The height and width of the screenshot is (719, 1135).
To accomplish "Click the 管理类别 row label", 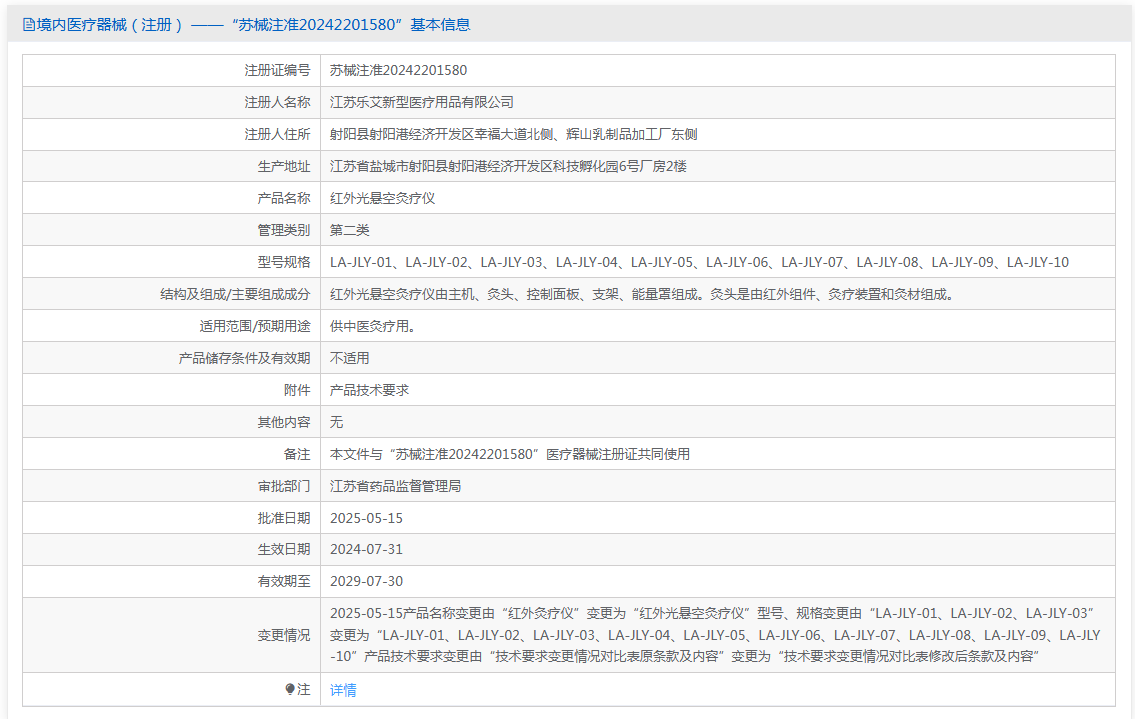I will [284, 230].
